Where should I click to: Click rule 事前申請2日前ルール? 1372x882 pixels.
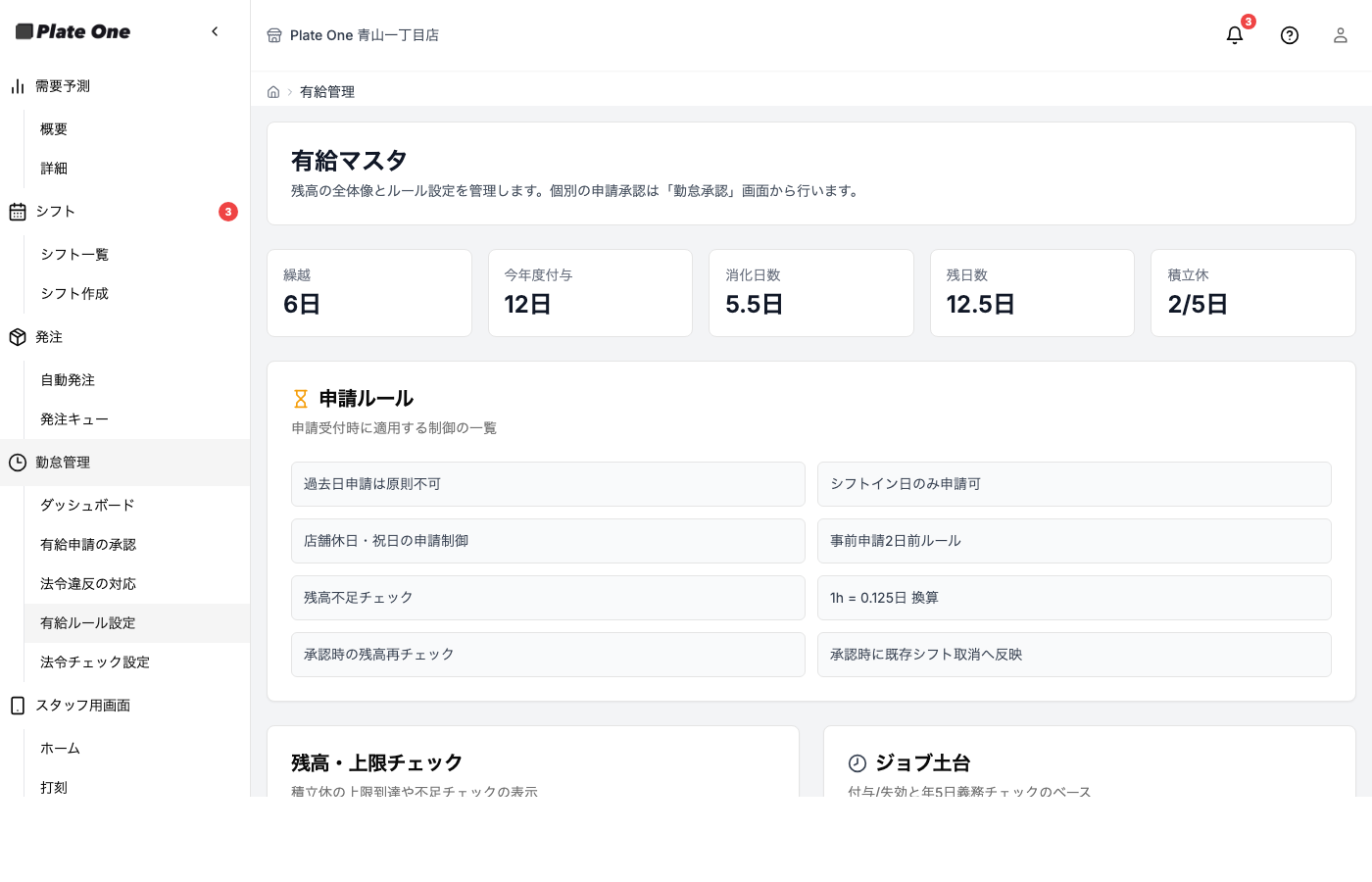pyautogui.click(x=1074, y=541)
